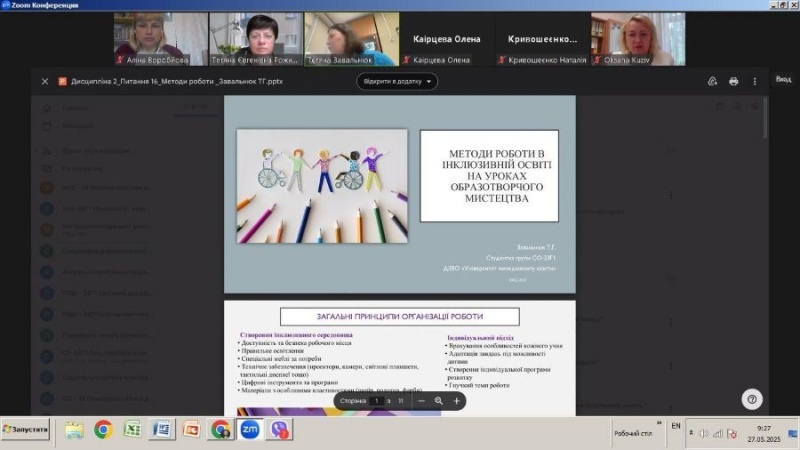Zoom in with the plus icon
Image resolution: width=800 pixels, height=450 pixels.
[x=457, y=400]
